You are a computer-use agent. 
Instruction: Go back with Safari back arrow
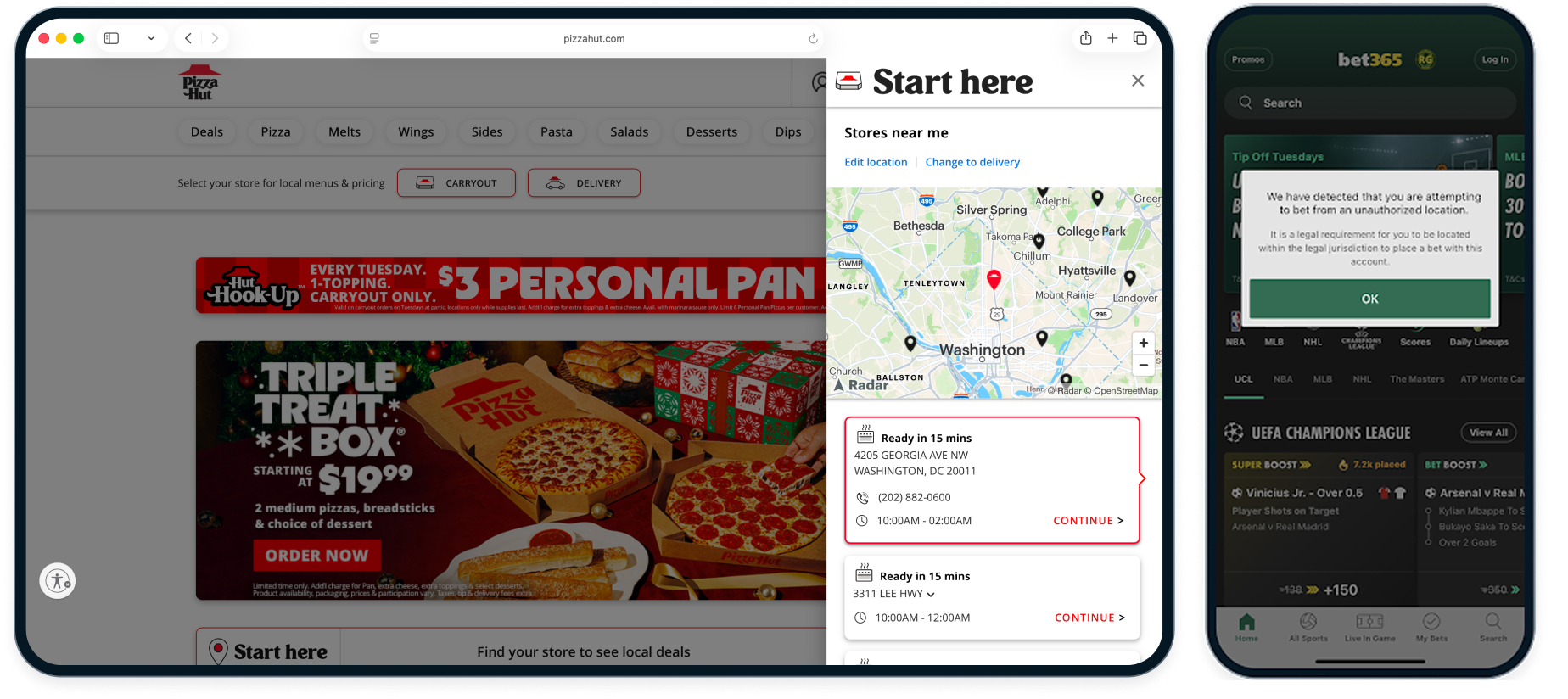coord(188,38)
